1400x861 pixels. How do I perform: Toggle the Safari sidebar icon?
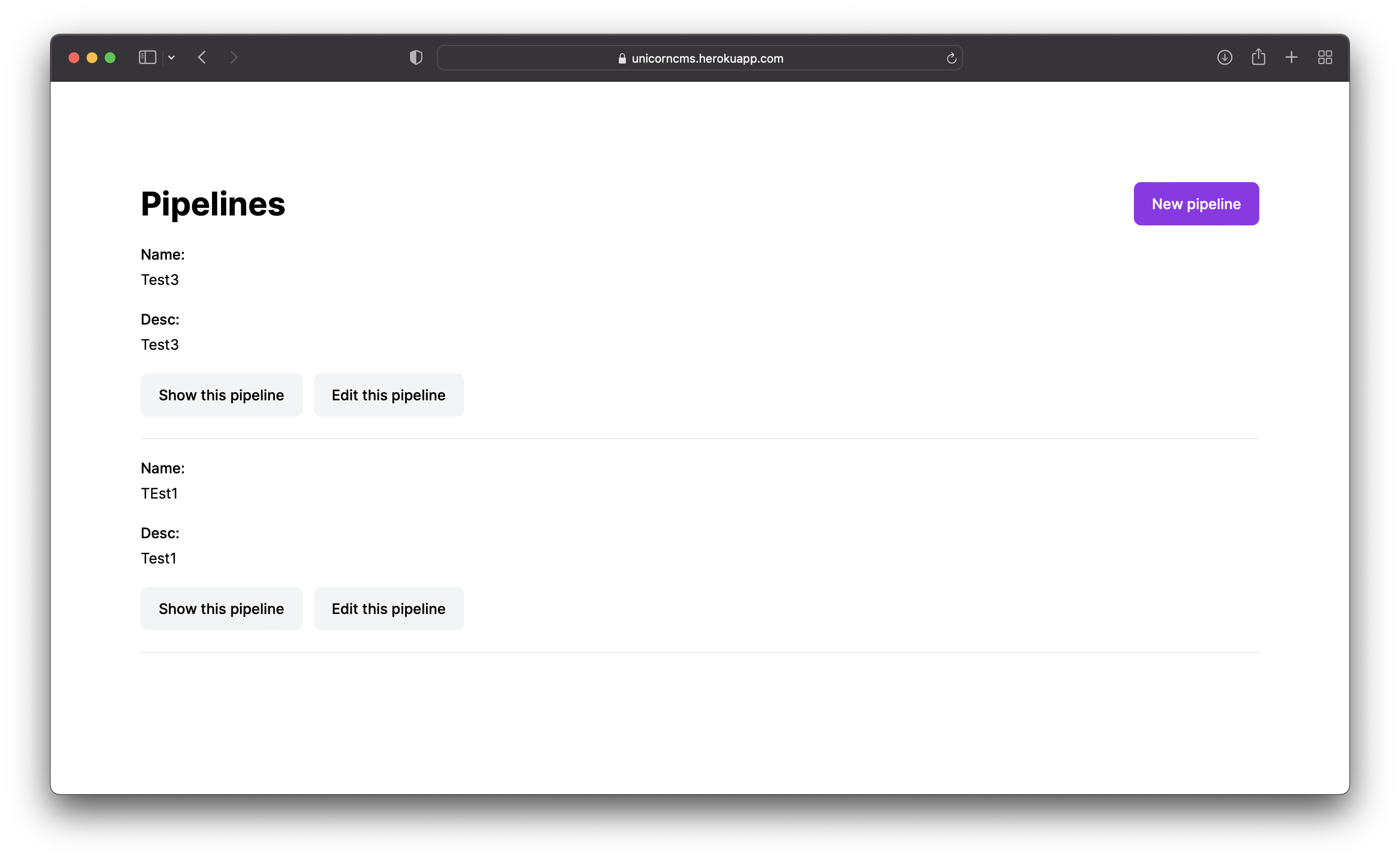[147, 58]
